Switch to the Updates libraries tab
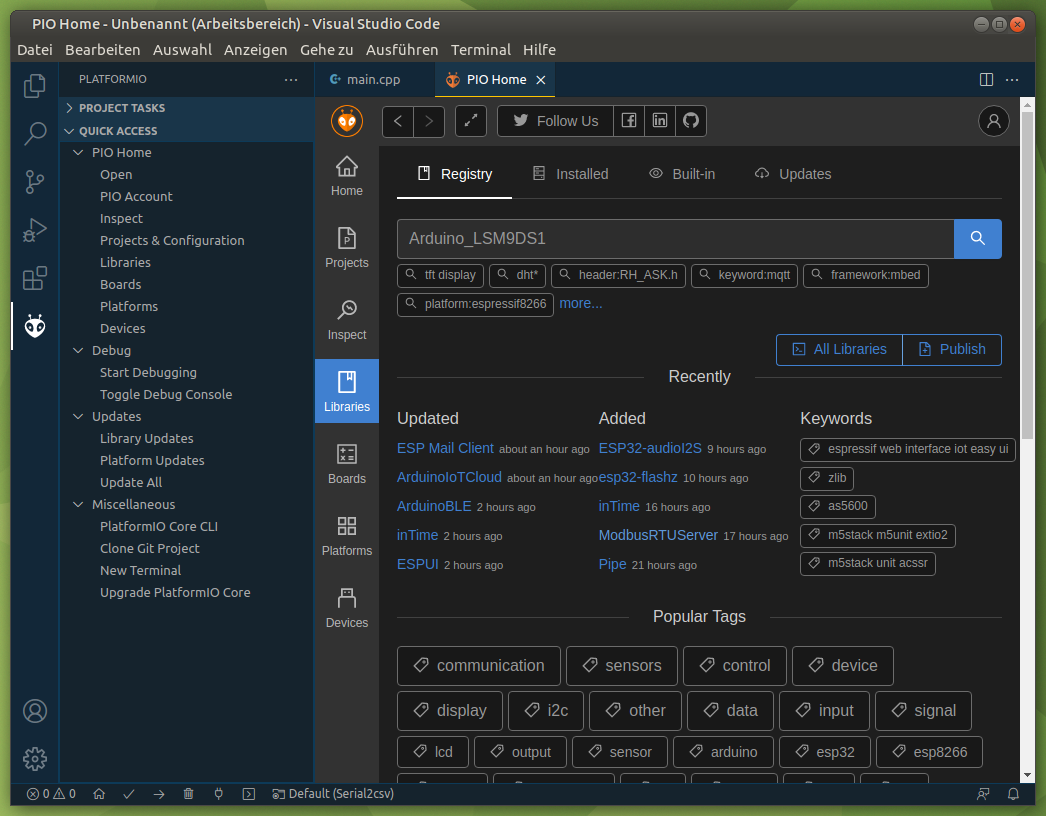Viewport: 1046px width, 816px height. tap(793, 174)
